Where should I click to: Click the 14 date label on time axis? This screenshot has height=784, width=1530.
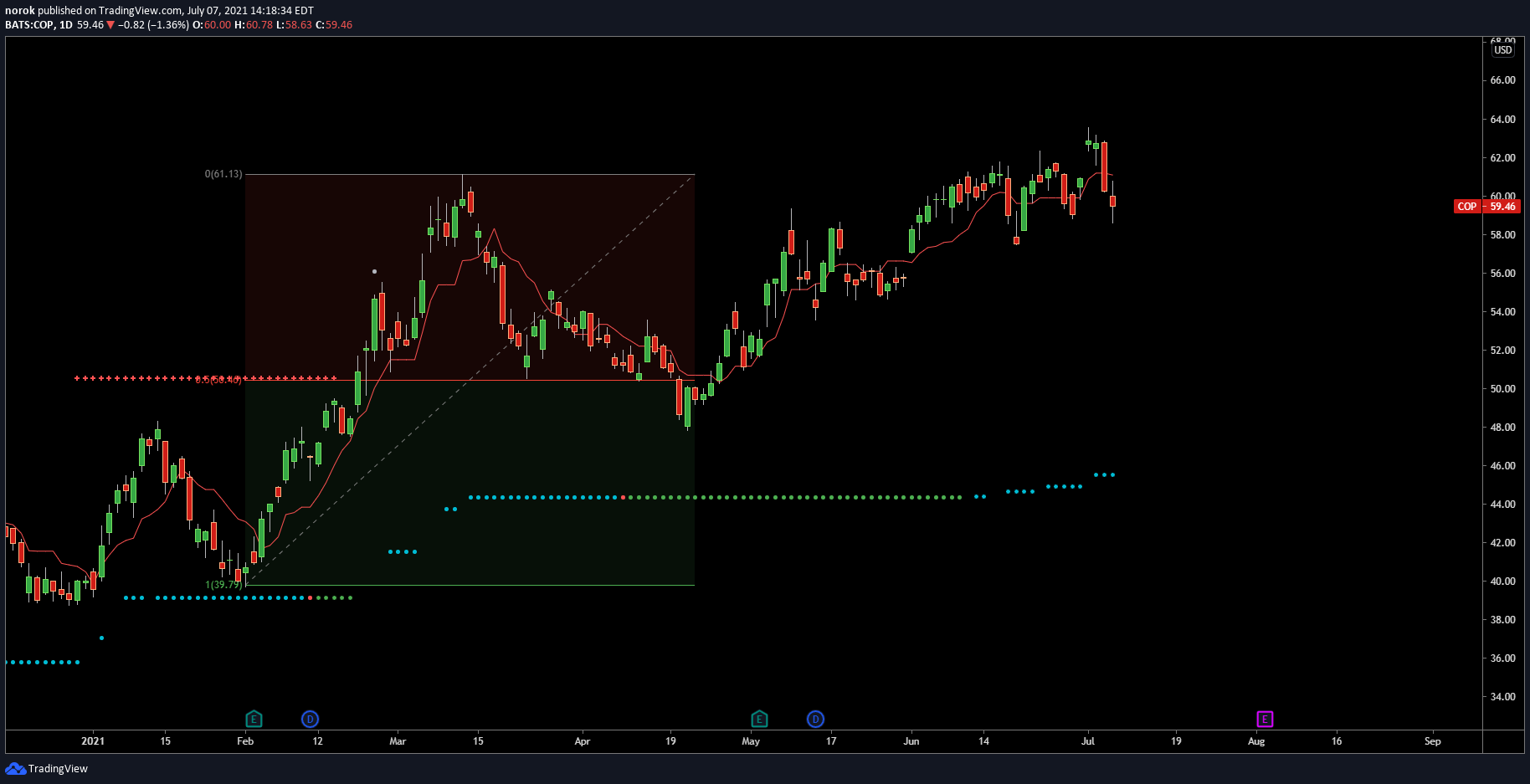[984, 741]
